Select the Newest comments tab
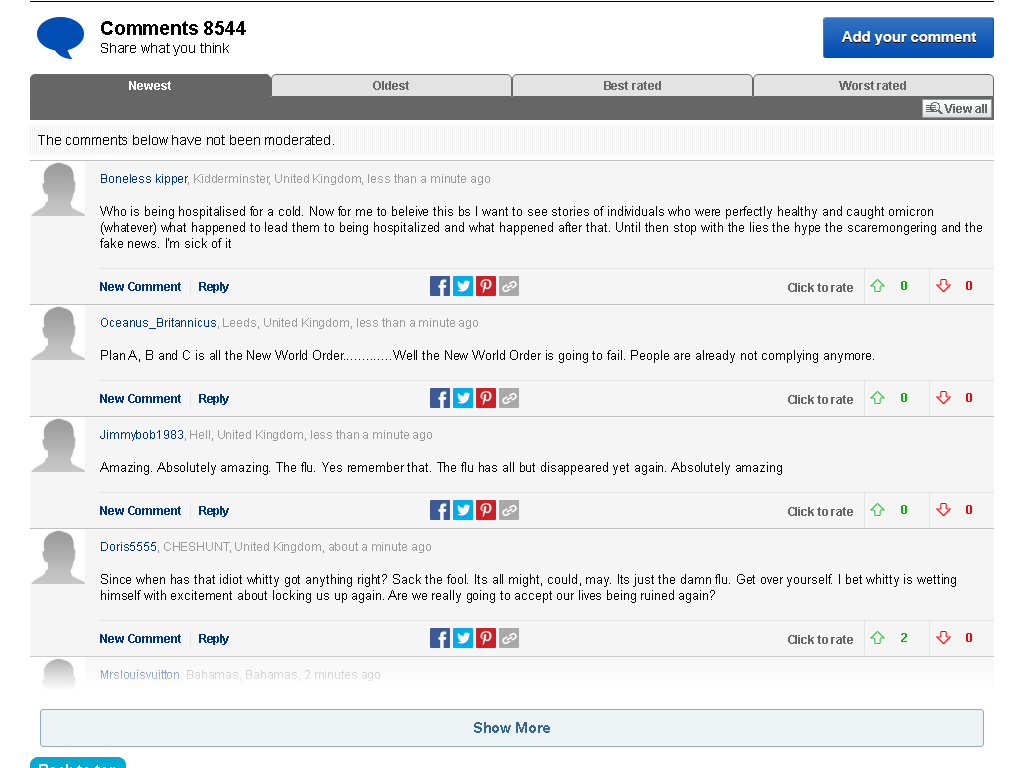This screenshot has height=768, width=1024. [x=150, y=86]
